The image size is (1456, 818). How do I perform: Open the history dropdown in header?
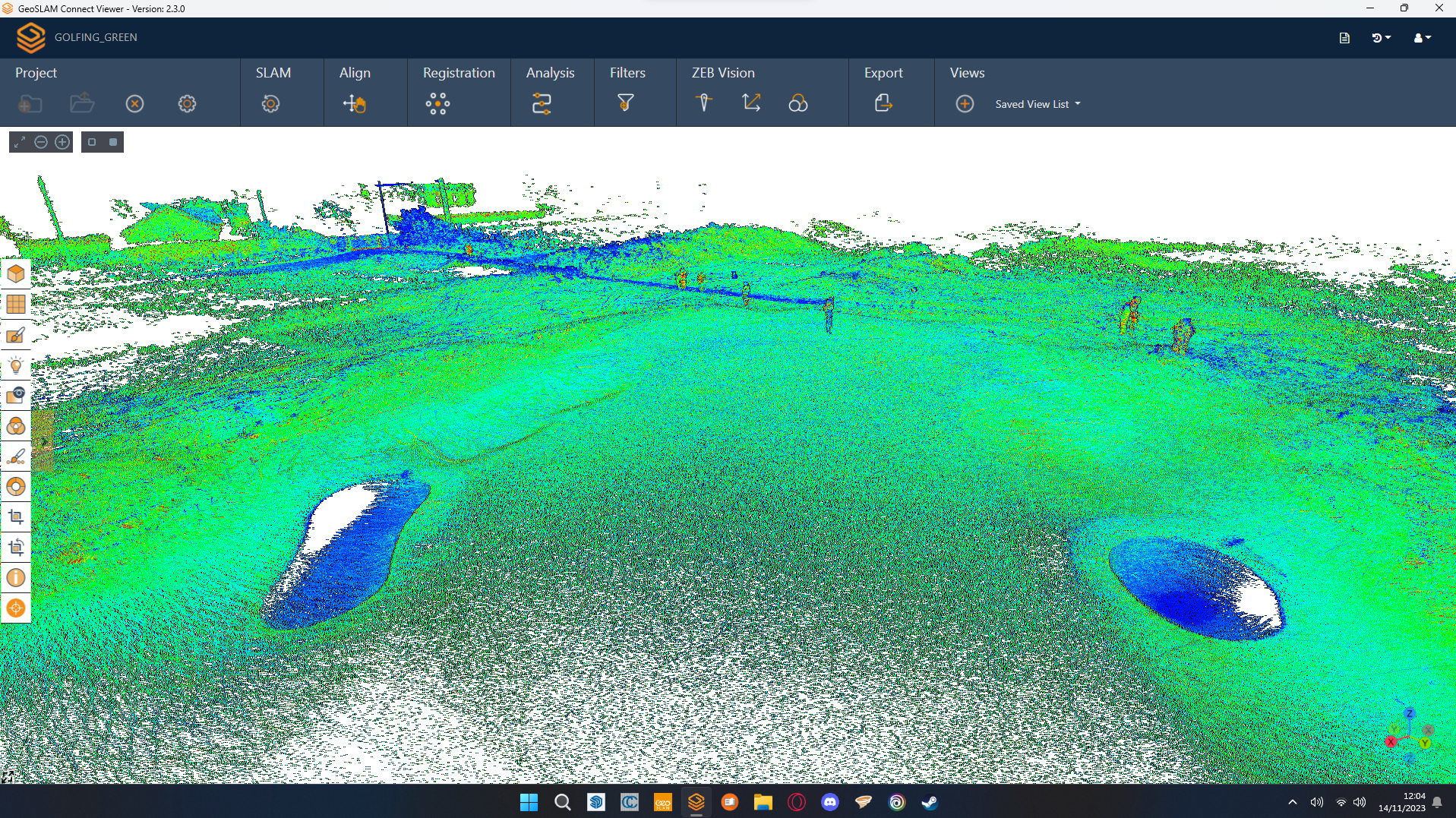coord(1381,38)
